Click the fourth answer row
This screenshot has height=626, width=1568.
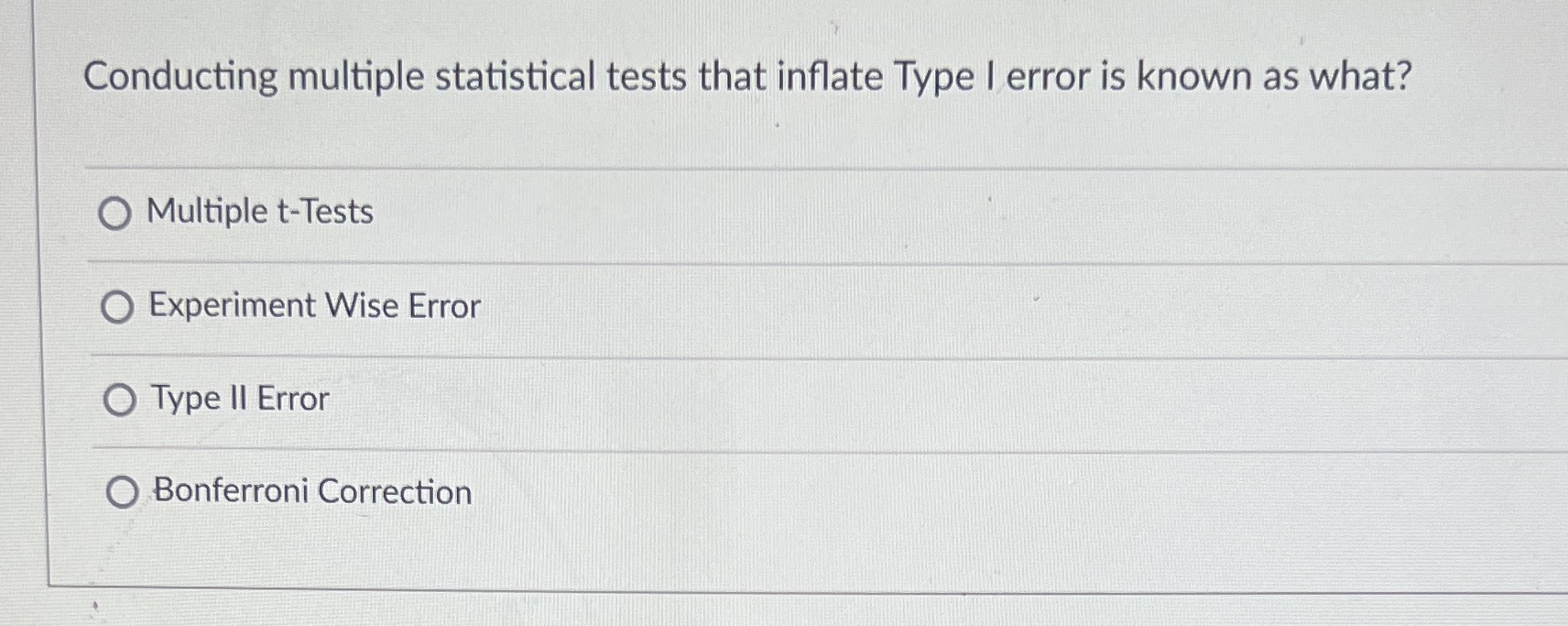point(641,493)
